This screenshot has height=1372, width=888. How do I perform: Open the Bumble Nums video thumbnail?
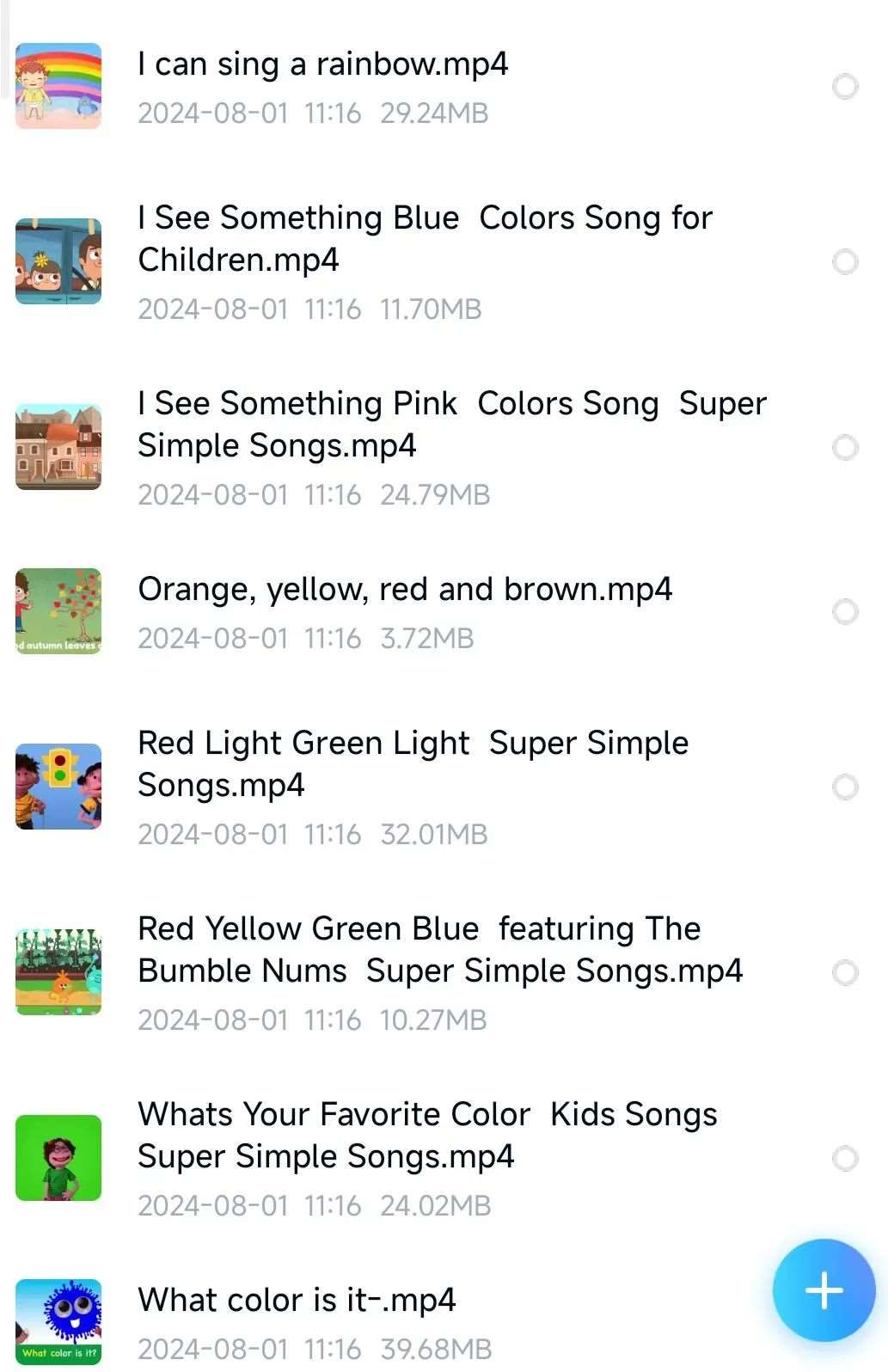[58, 972]
